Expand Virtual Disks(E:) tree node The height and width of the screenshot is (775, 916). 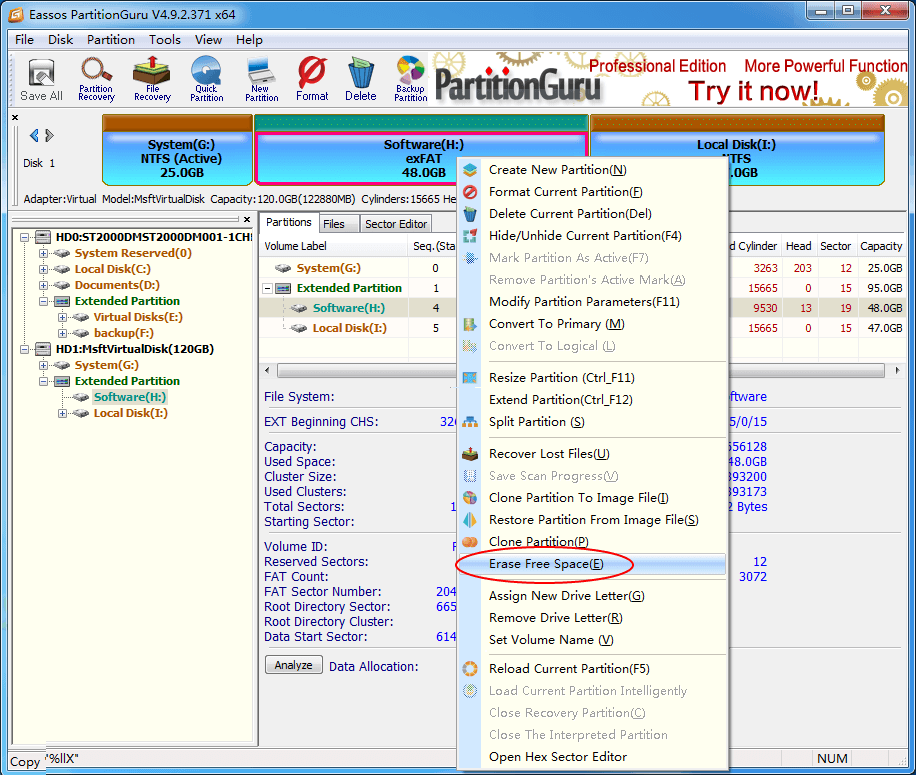[x=62, y=317]
